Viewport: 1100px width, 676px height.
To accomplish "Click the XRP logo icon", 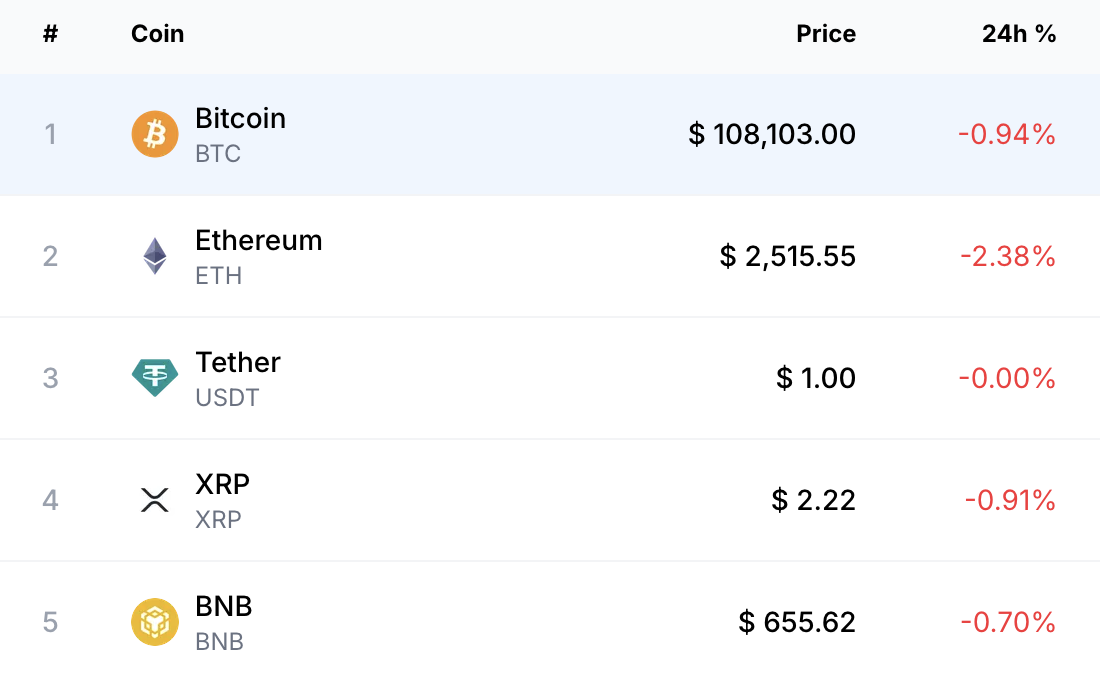I will [155, 500].
